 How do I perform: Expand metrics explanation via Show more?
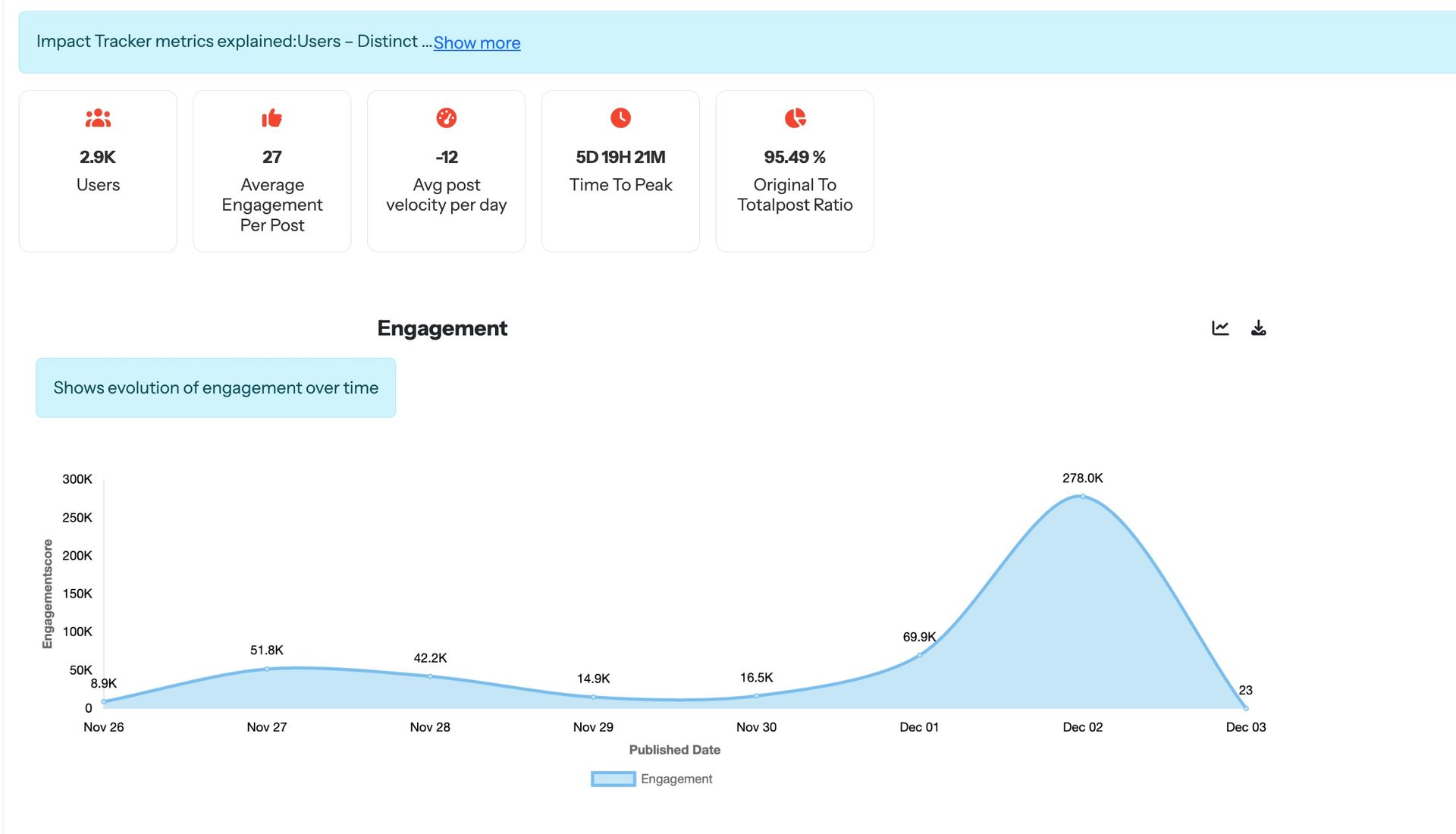(476, 43)
